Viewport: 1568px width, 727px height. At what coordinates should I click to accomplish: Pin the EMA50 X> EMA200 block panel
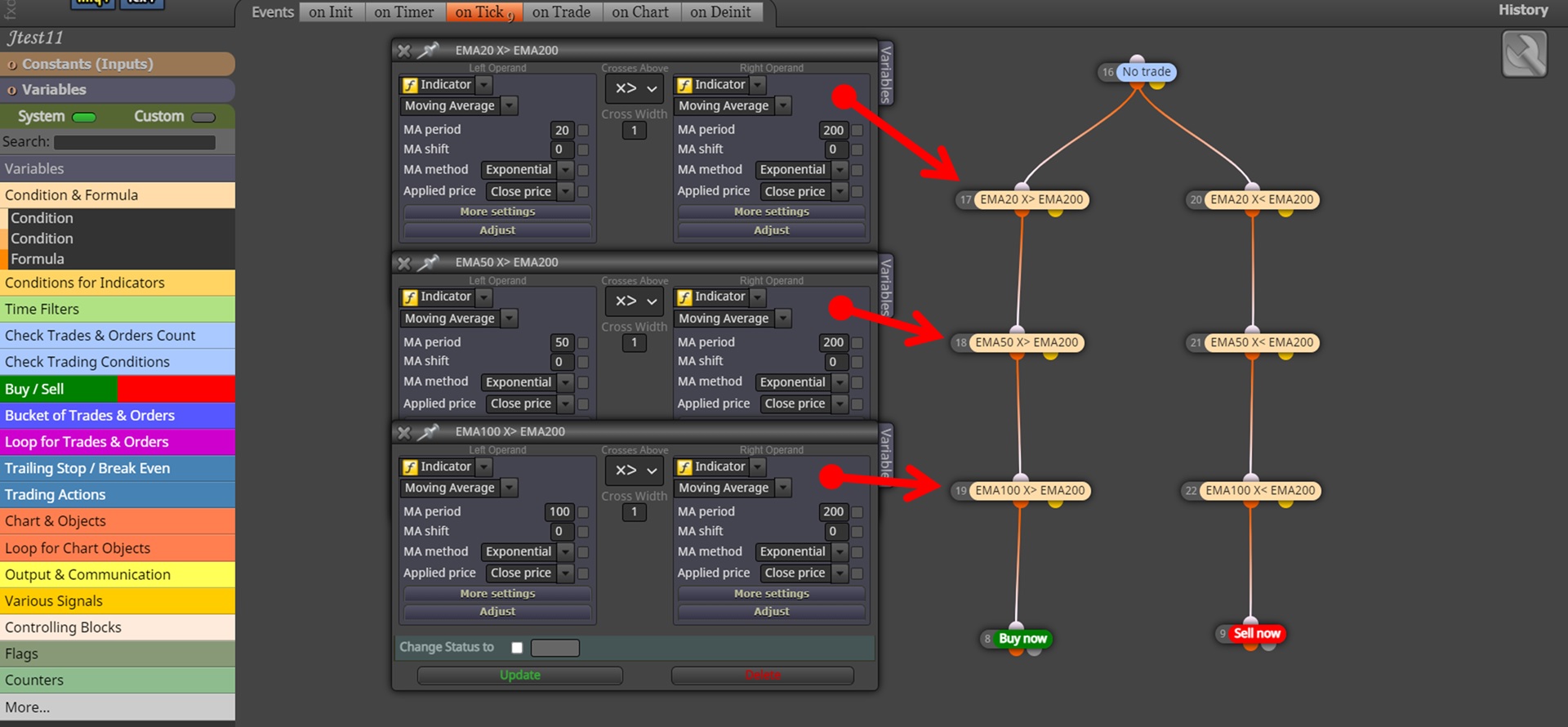[x=428, y=263]
